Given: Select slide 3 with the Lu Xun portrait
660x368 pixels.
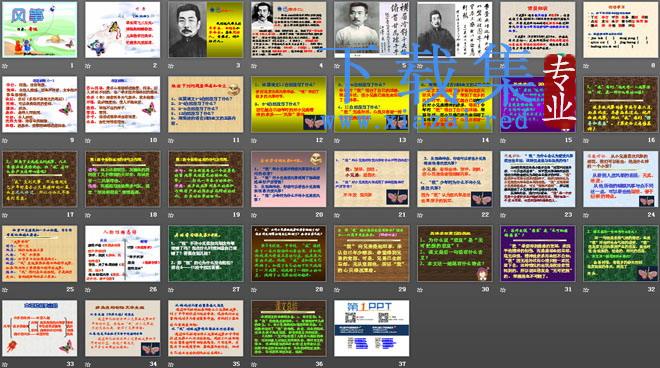Looking at the screenshot, I should 206,29.
